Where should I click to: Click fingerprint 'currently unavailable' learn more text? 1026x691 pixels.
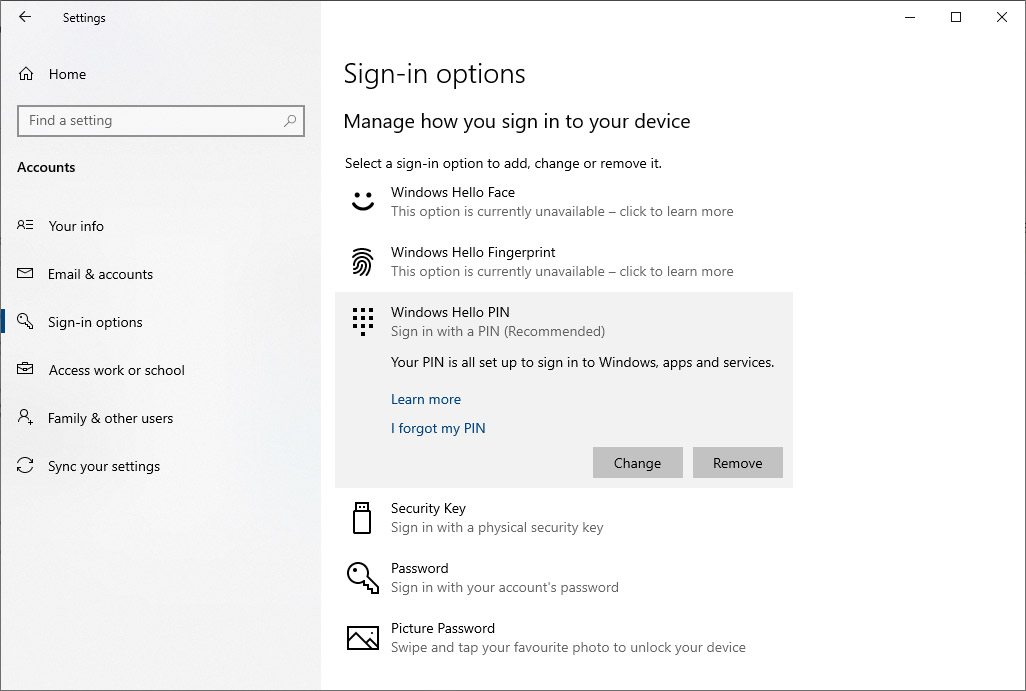point(561,272)
